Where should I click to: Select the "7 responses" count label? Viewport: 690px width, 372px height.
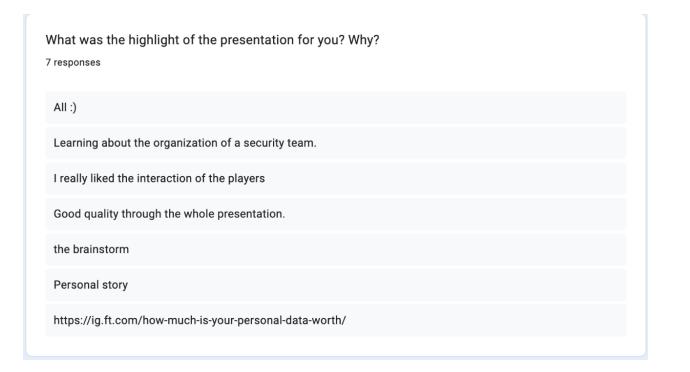(73, 63)
